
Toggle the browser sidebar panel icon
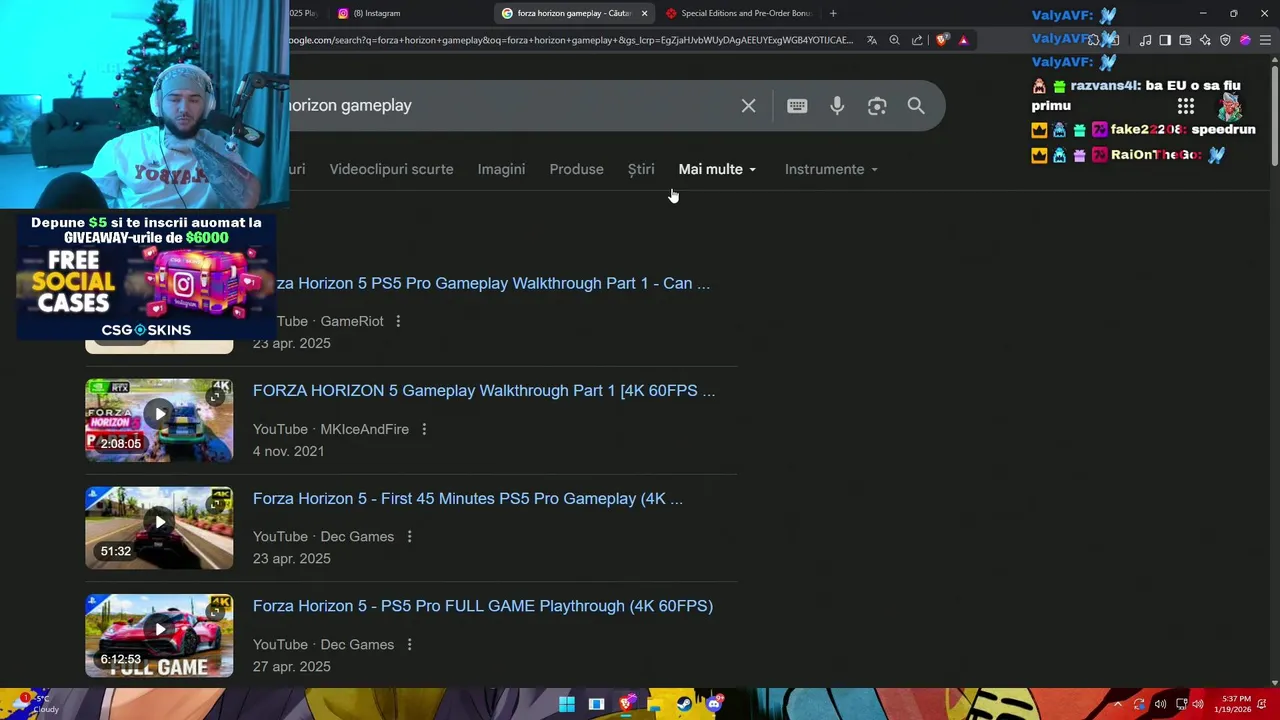click(x=1165, y=40)
